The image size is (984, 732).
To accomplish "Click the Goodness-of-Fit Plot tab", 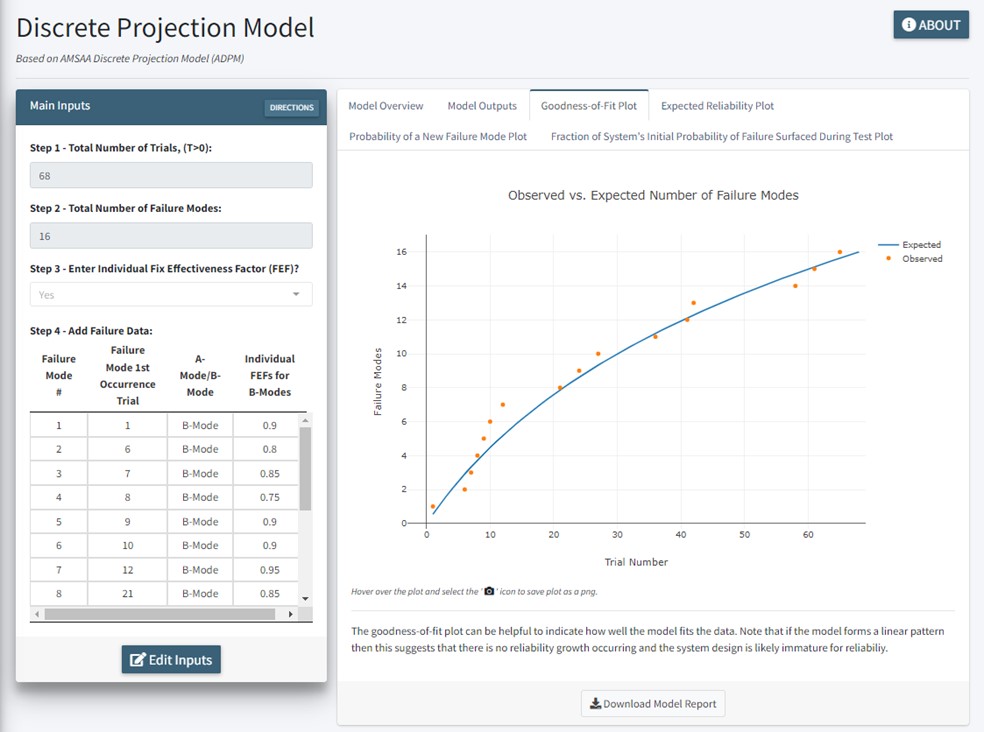I will [x=588, y=106].
